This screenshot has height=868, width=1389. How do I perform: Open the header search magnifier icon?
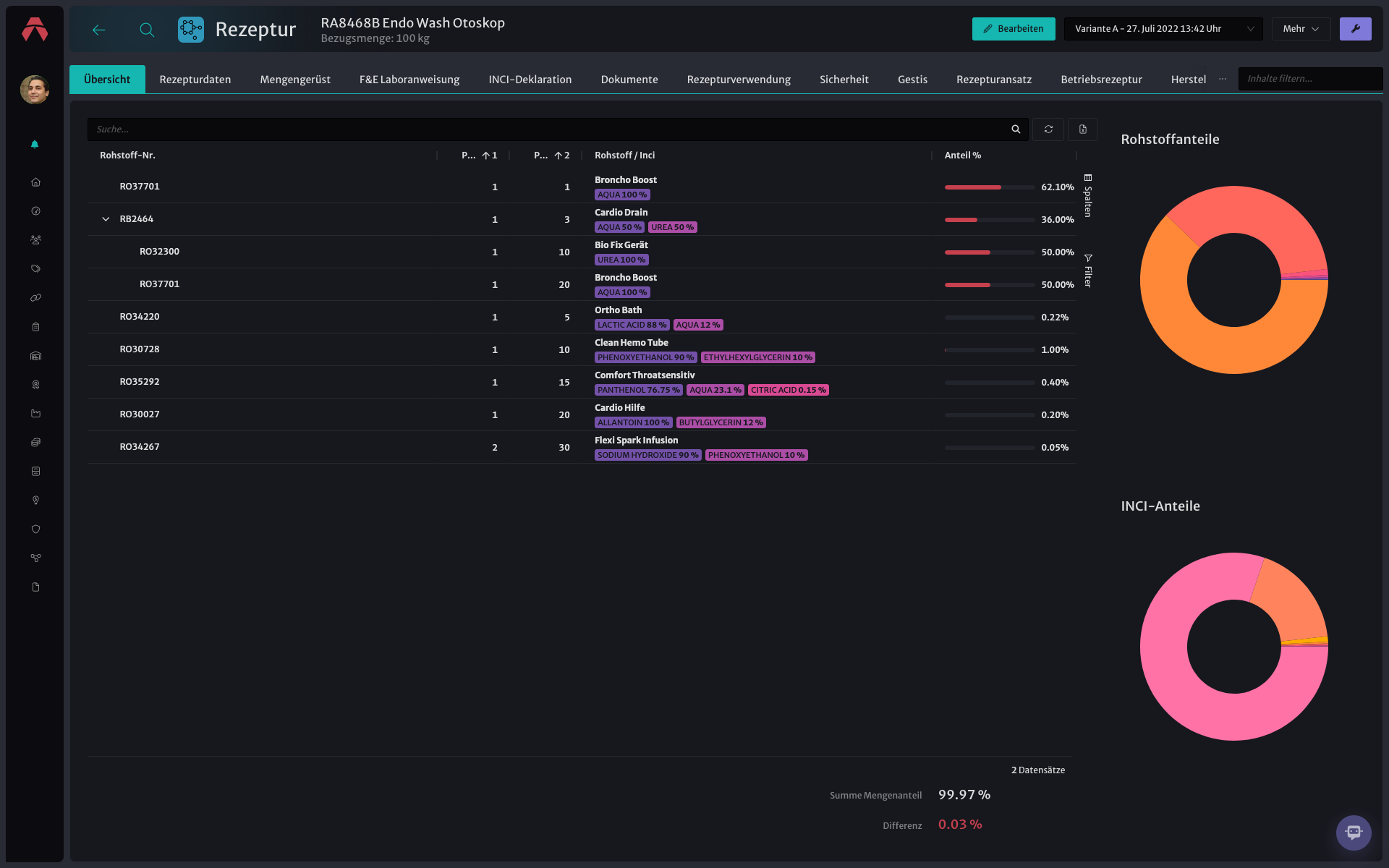pos(147,30)
